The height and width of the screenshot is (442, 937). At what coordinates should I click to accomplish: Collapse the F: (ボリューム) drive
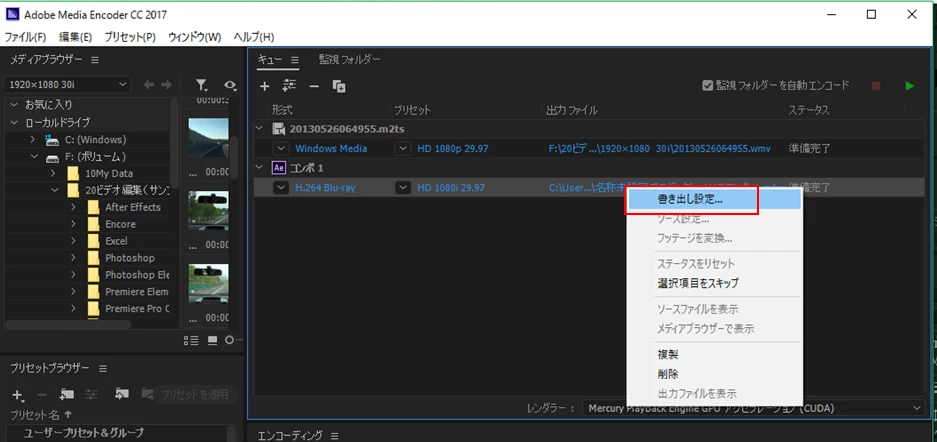tap(34, 157)
